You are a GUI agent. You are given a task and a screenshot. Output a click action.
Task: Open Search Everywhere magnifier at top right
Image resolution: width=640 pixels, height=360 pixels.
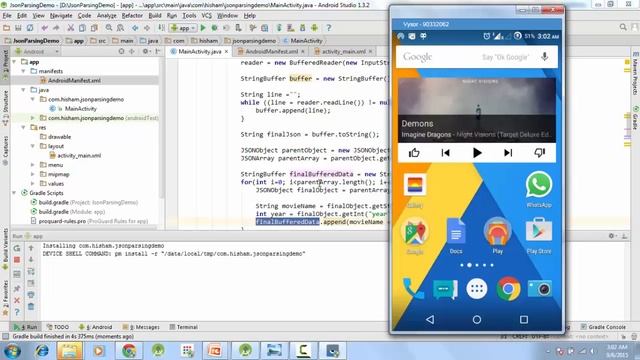(x=623, y=27)
